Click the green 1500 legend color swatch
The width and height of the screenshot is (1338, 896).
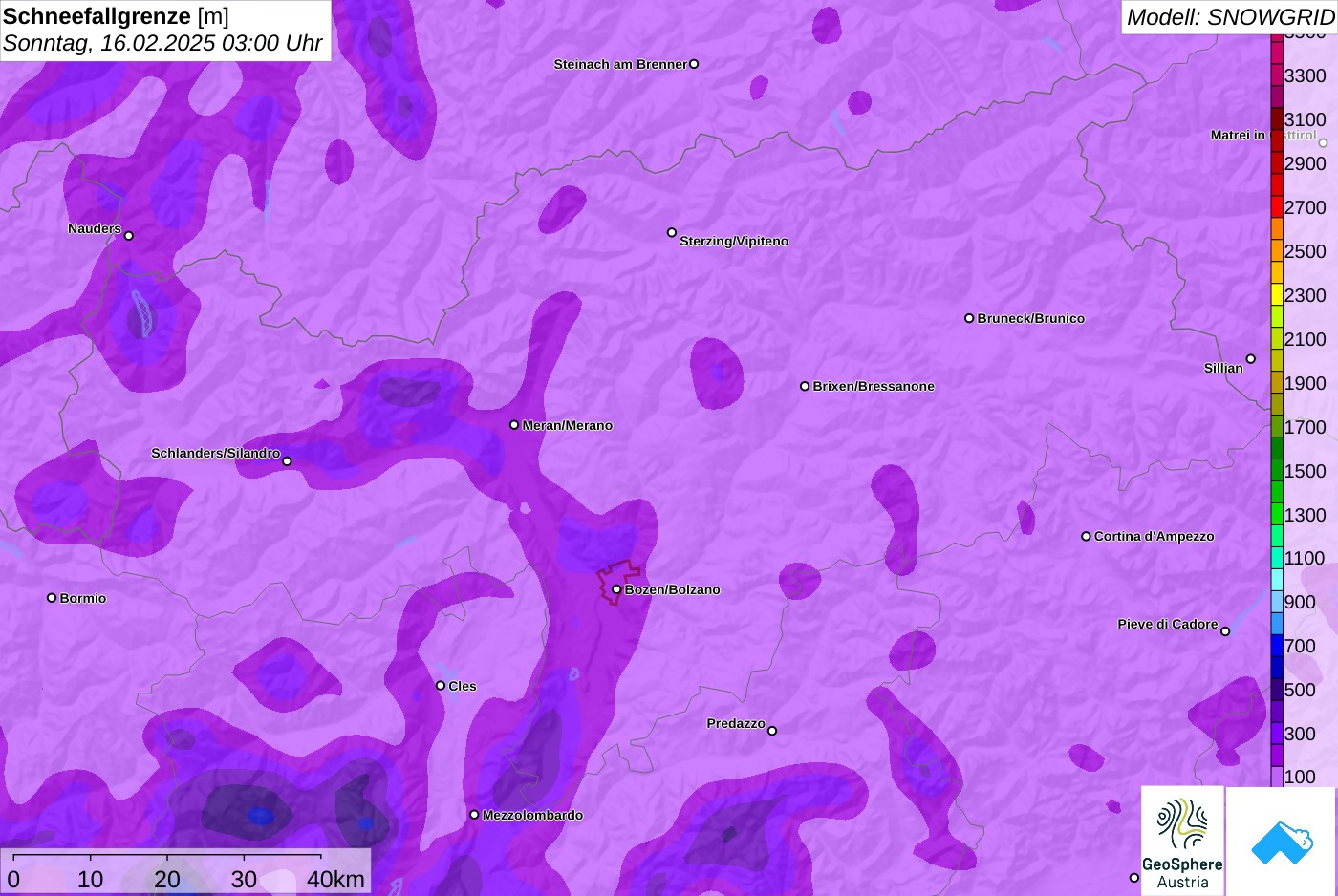(1277, 470)
